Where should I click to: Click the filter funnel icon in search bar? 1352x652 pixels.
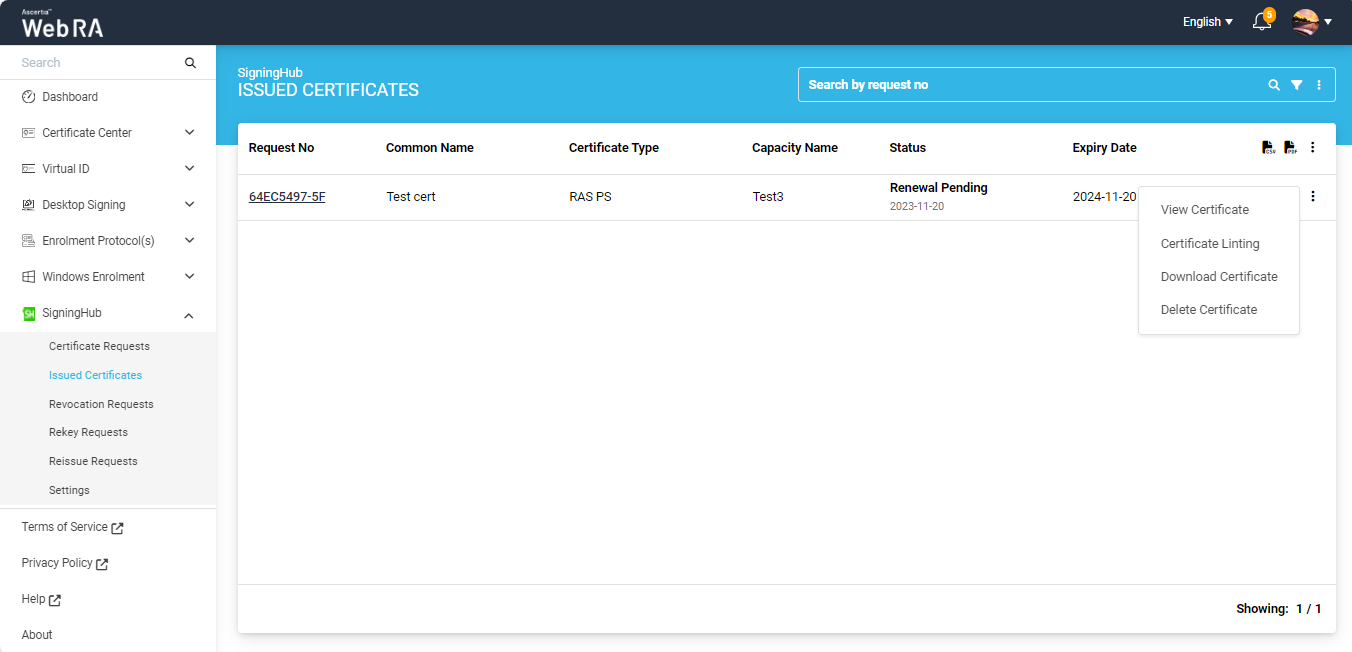tap(1296, 85)
